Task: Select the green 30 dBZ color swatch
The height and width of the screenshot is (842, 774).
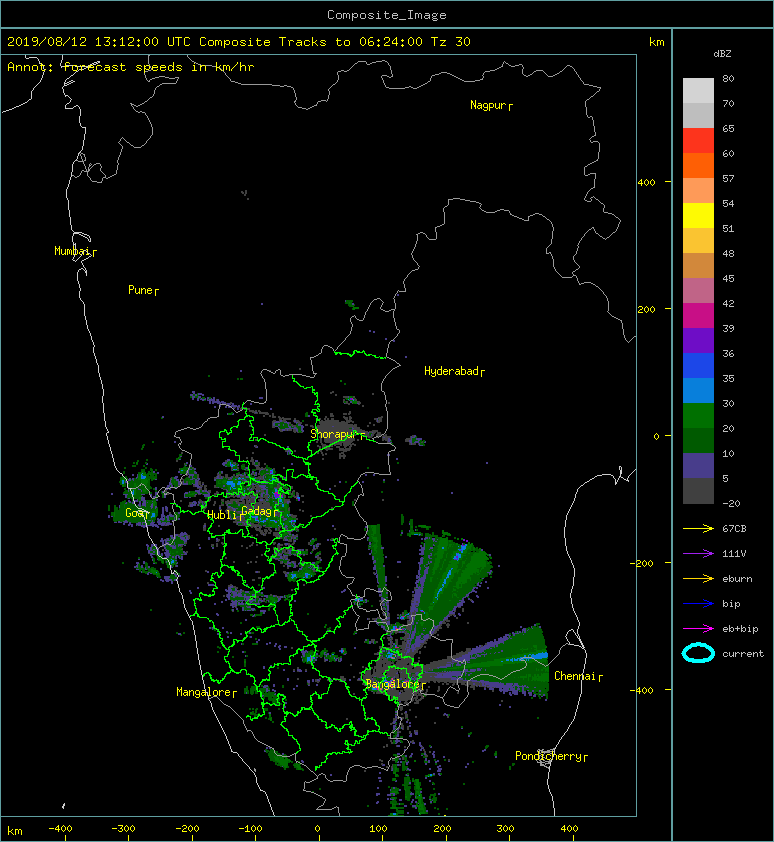Action: point(698,415)
